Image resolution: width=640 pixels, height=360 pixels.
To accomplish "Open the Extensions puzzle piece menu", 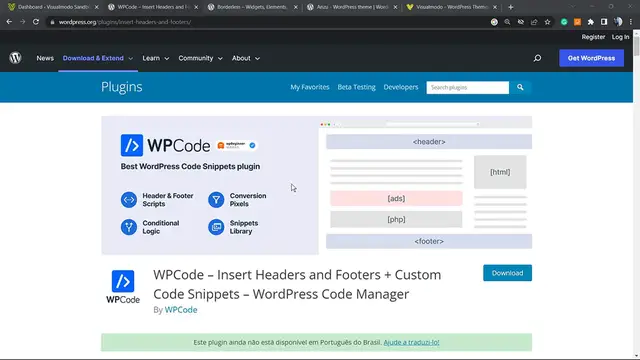I will click(591, 22).
